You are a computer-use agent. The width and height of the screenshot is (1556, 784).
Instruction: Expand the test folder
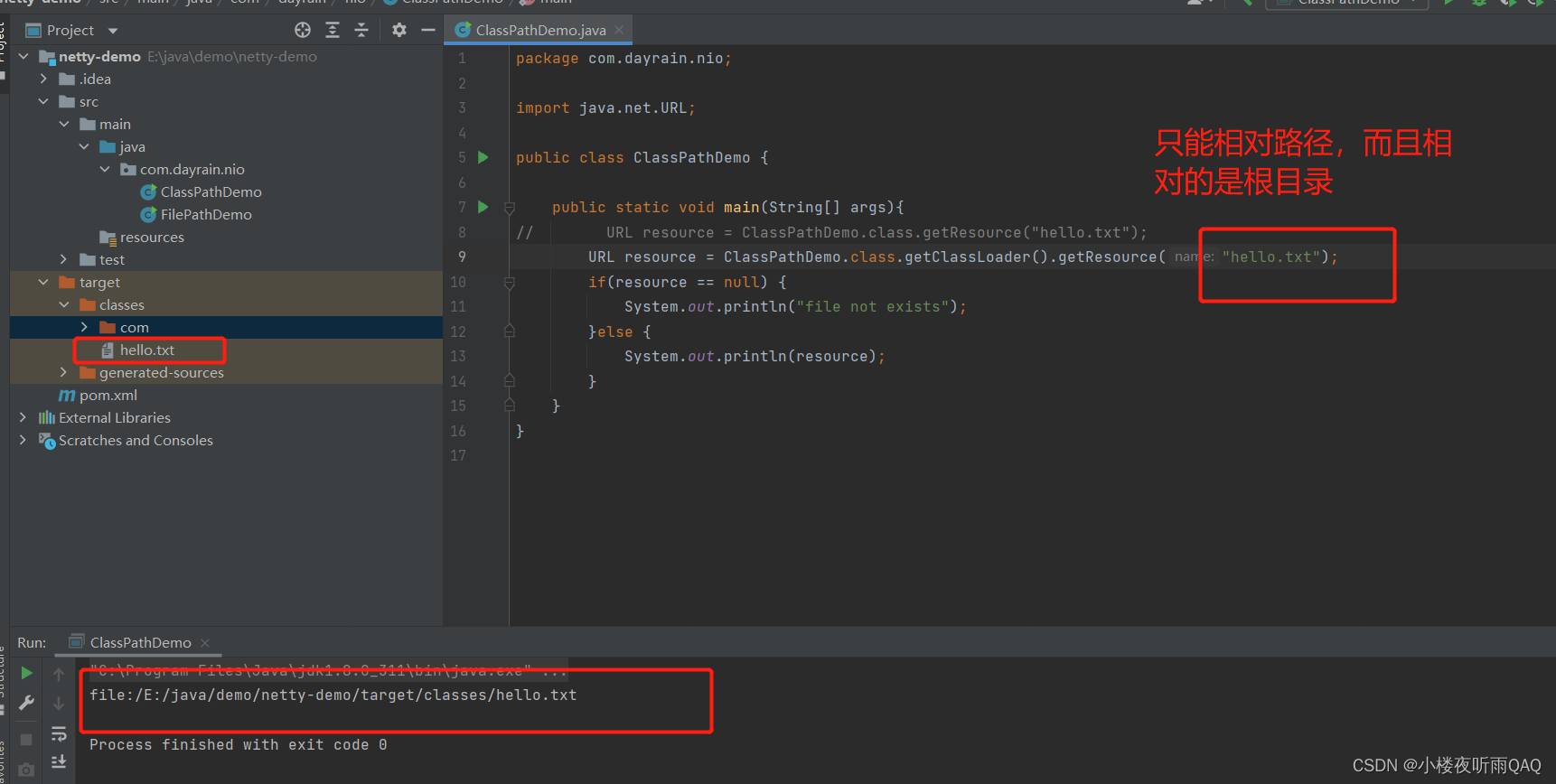point(64,259)
